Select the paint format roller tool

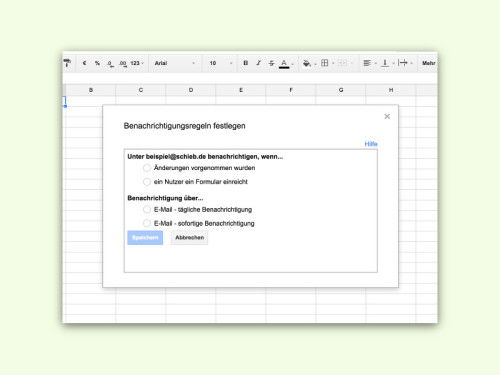(67, 63)
